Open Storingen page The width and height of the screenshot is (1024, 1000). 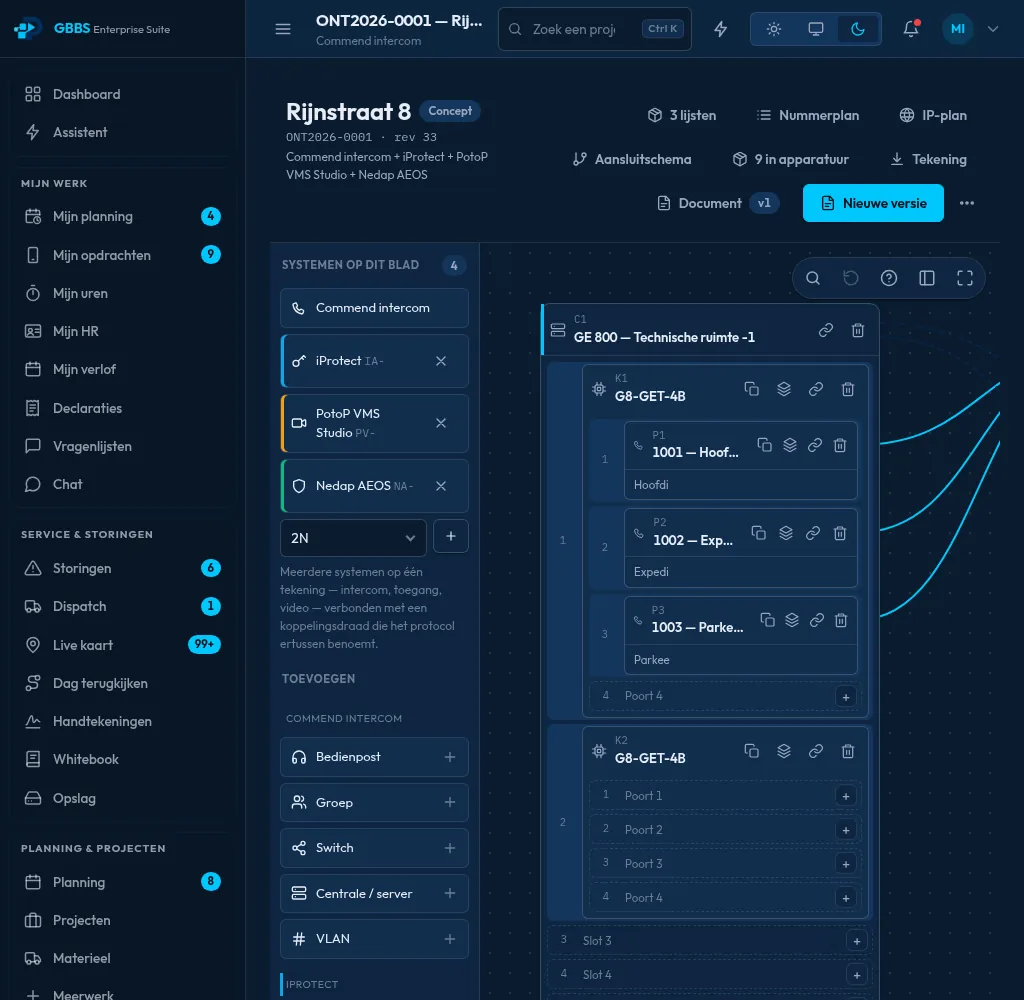tap(123, 568)
